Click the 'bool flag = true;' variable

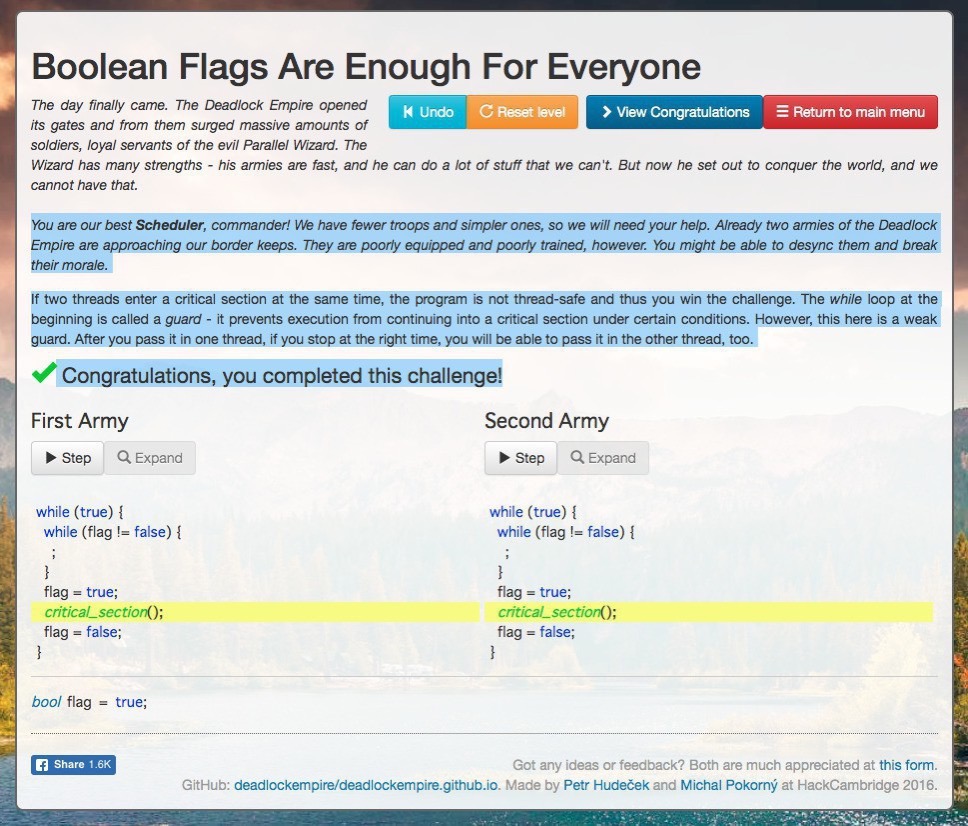(x=90, y=702)
